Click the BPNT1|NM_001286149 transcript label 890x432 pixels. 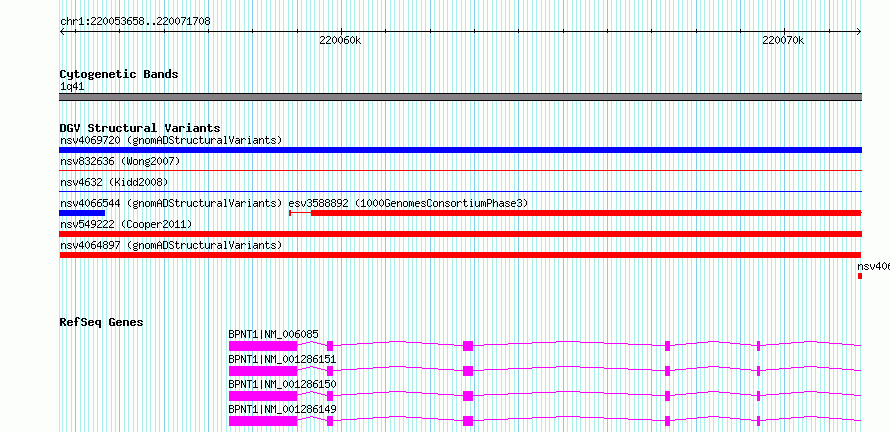coord(282,409)
